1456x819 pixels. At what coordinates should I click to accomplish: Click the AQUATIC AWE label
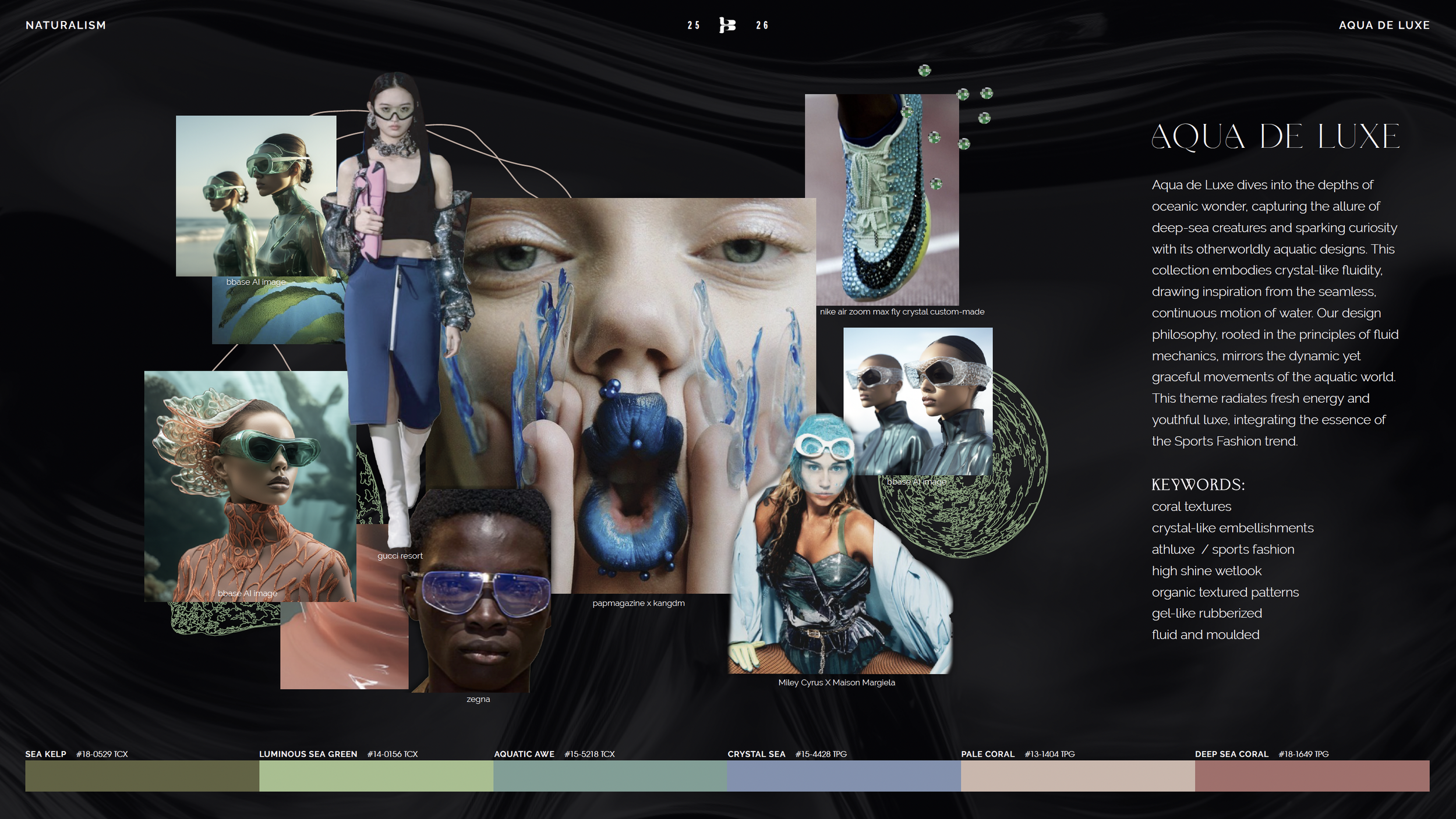pyautogui.click(x=524, y=754)
